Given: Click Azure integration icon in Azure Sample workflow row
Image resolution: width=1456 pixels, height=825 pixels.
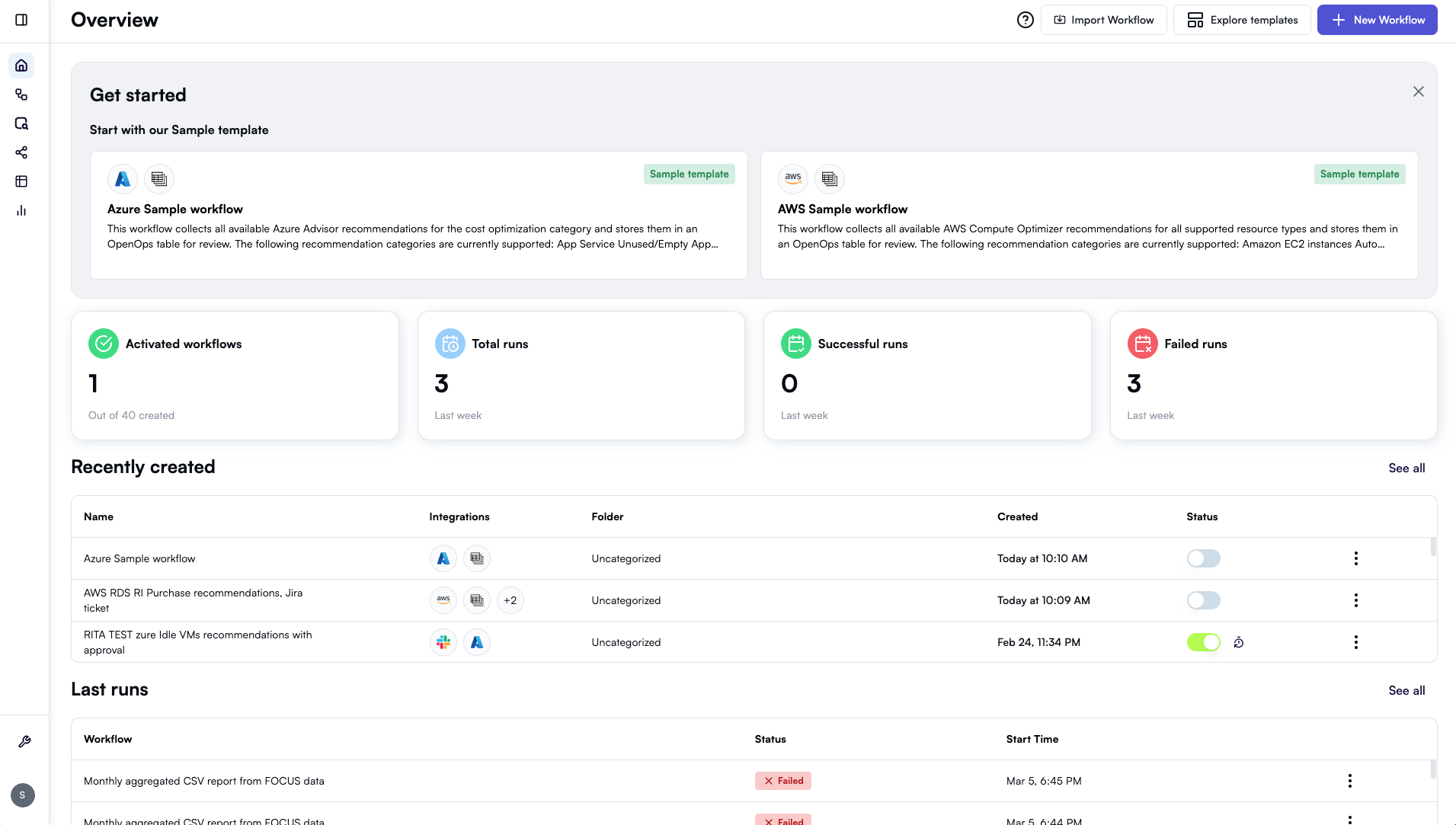Looking at the screenshot, I should click(x=443, y=558).
